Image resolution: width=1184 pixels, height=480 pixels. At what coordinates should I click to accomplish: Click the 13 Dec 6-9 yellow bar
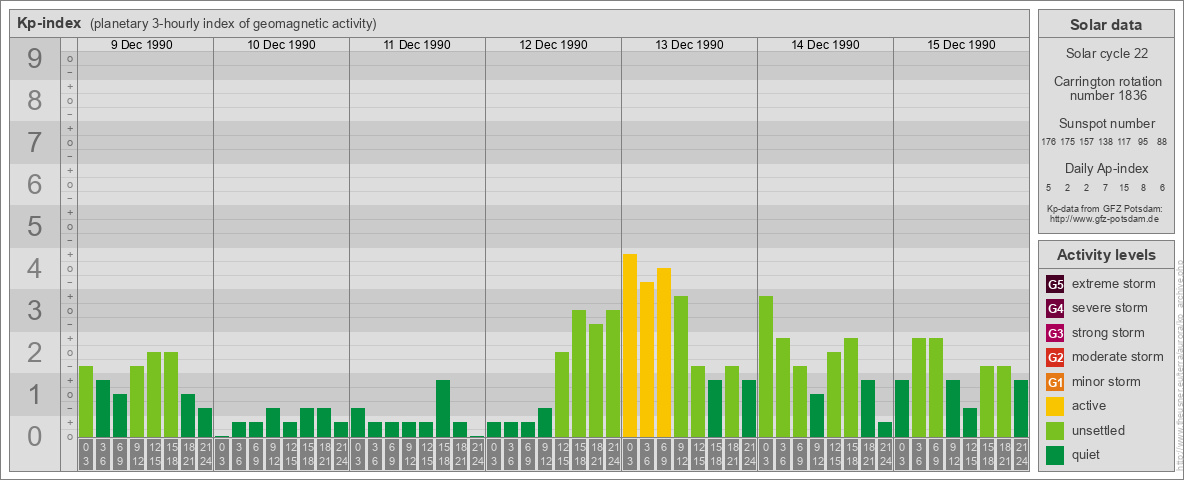pos(664,352)
